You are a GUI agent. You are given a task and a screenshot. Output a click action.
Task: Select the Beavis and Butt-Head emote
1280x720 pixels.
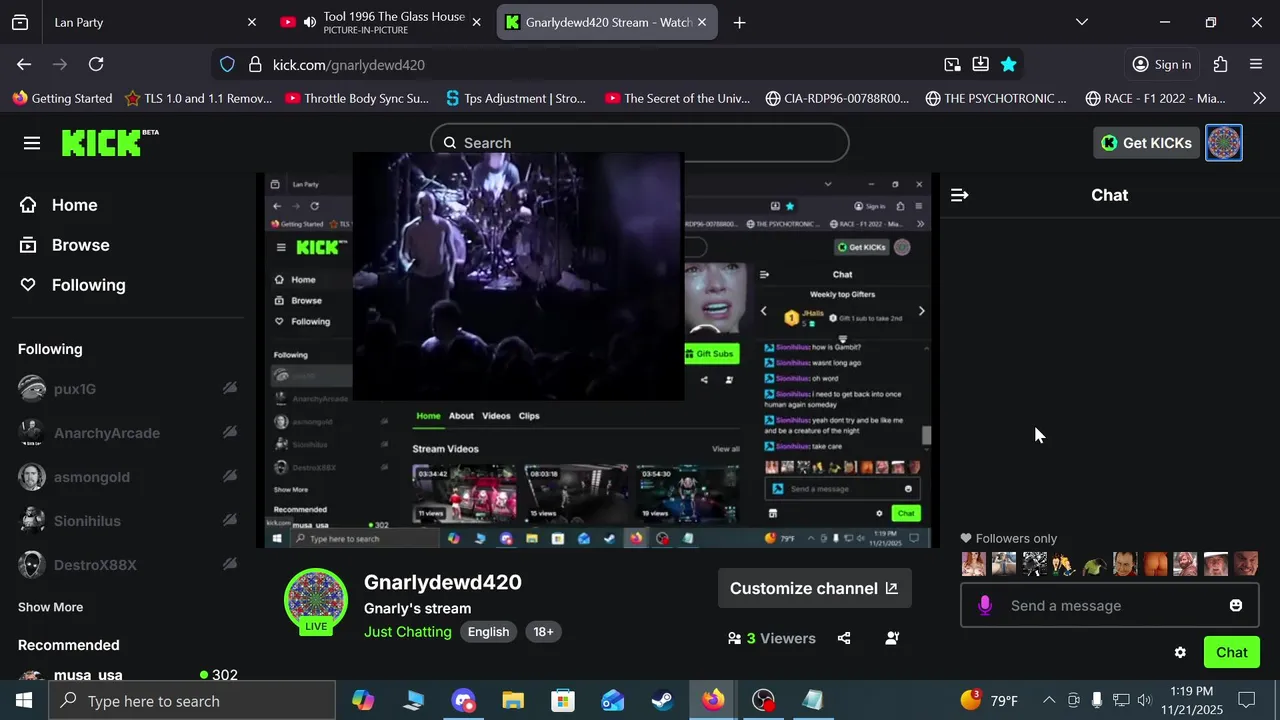[x=1064, y=564]
